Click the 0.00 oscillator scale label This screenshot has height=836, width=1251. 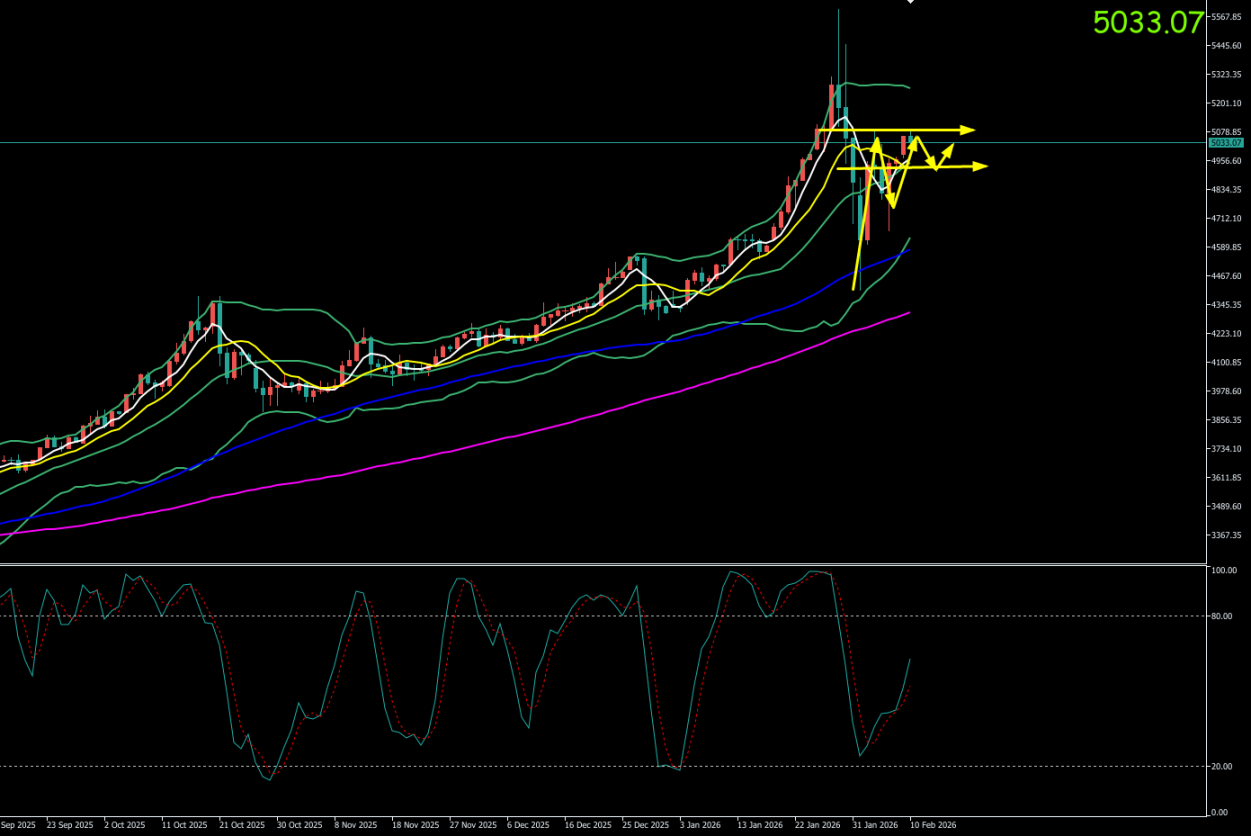(x=1219, y=812)
